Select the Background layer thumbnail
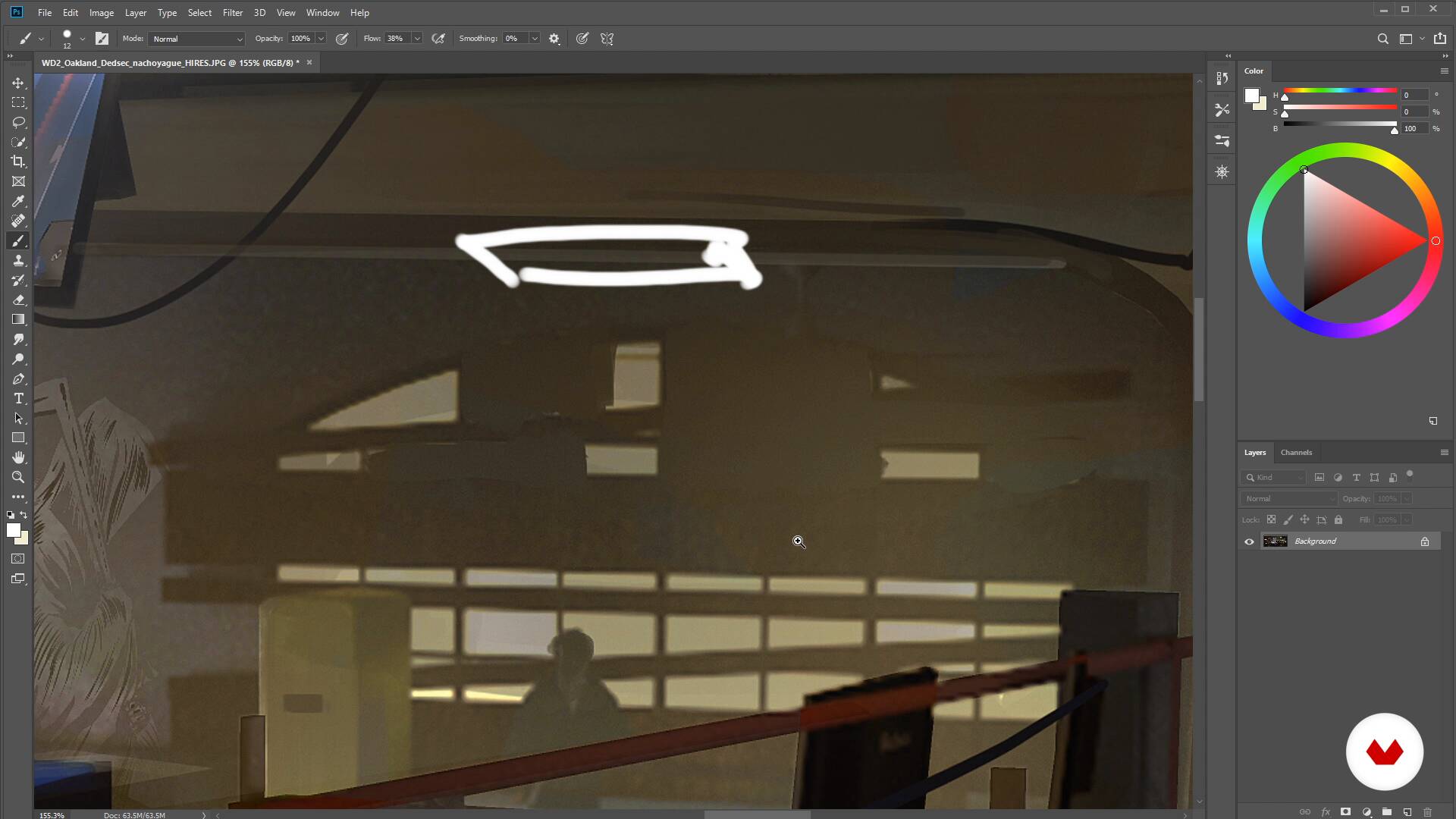The height and width of the screenshot is (819, 1456). click(1275, 541)
